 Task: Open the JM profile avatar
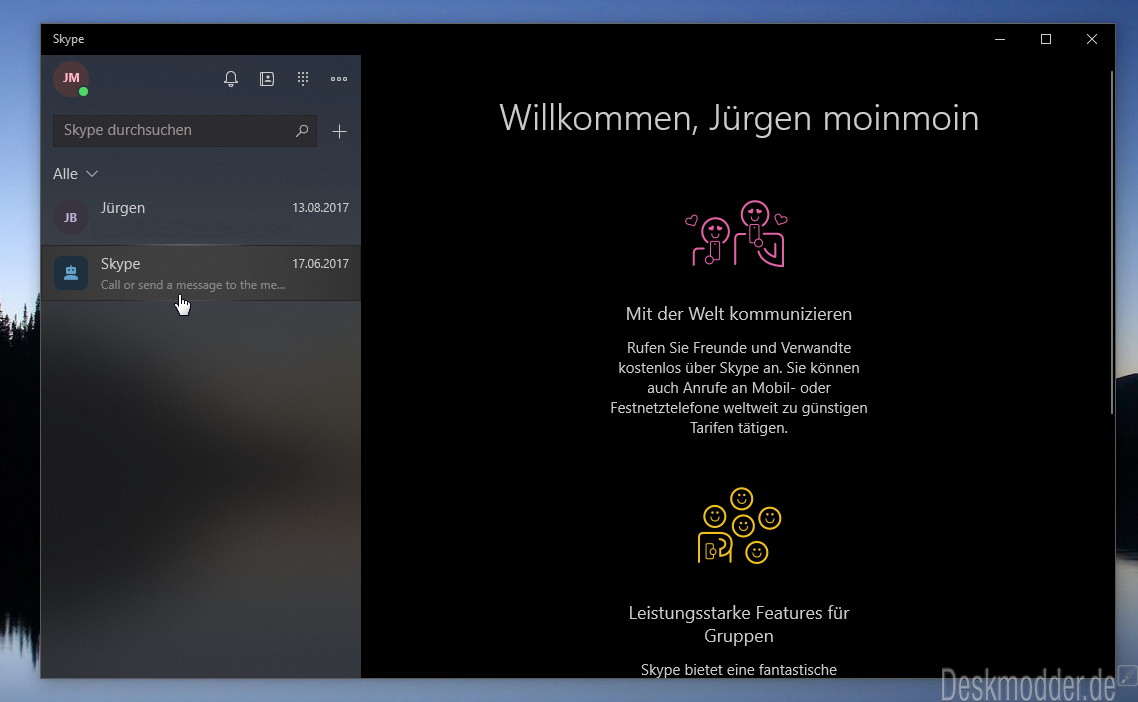point(70,78)
